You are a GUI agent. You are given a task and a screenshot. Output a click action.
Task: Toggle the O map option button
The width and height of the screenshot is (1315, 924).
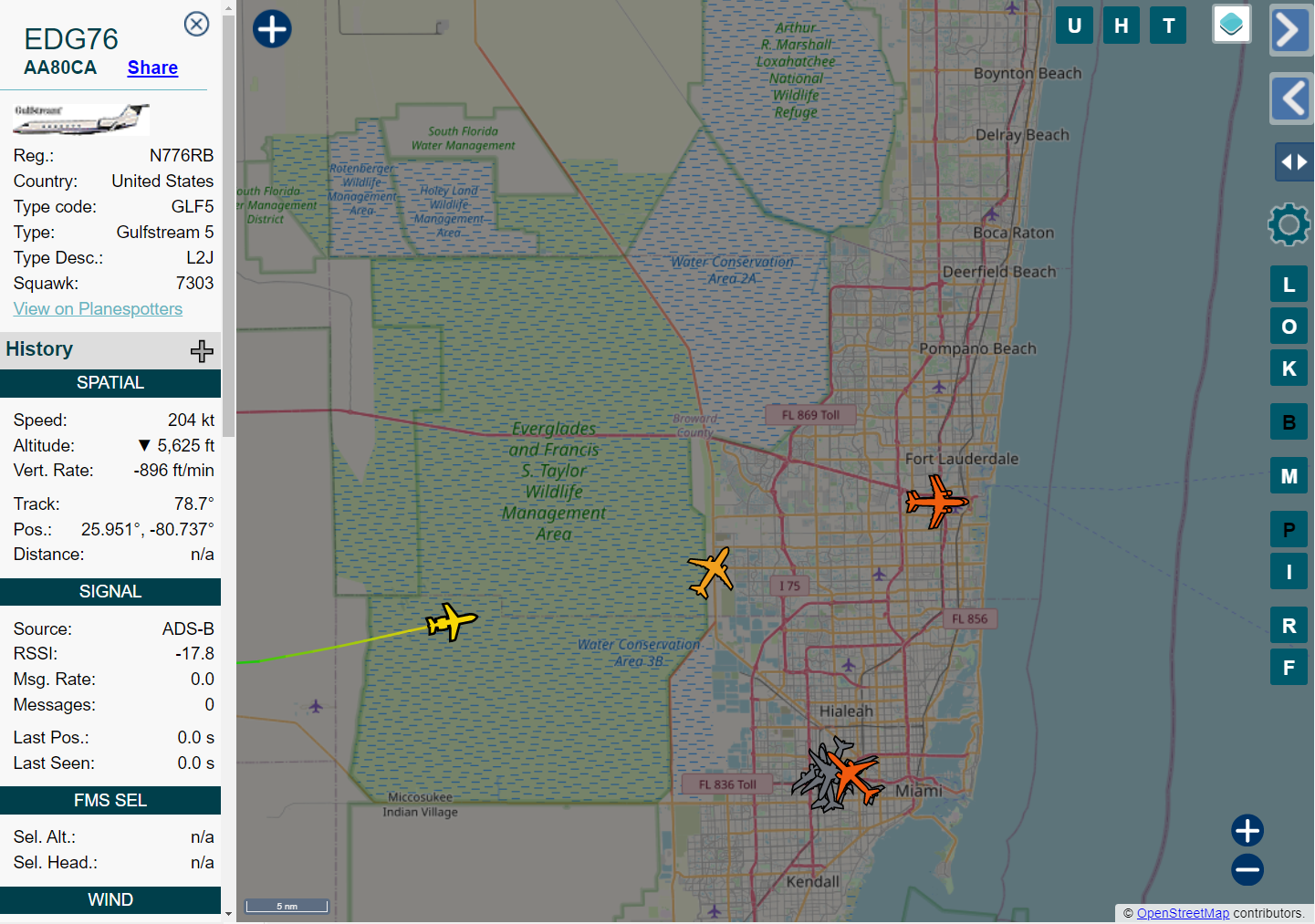pos(1289,327)
